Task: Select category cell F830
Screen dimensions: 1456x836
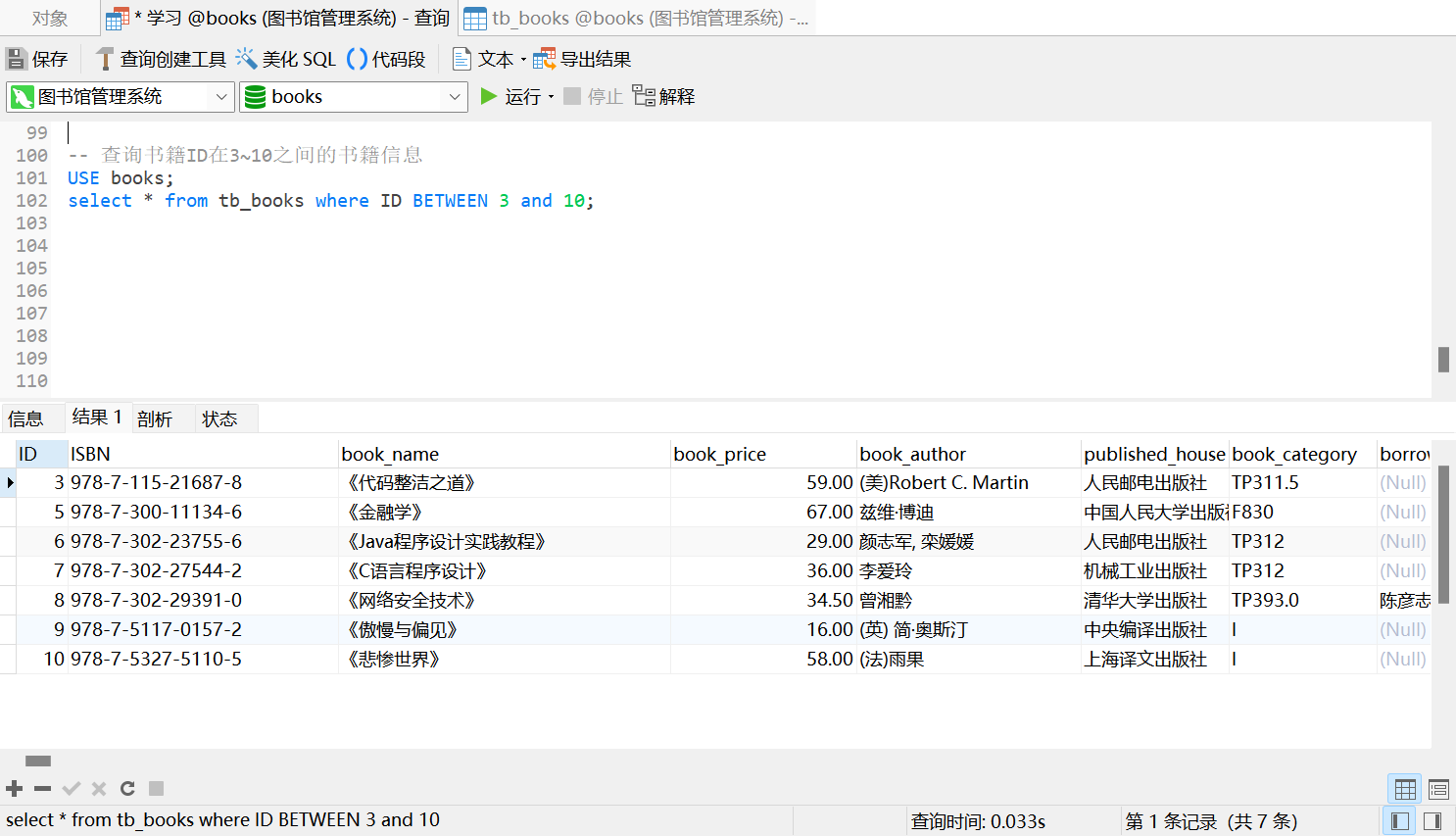Action: point(1303,512)
